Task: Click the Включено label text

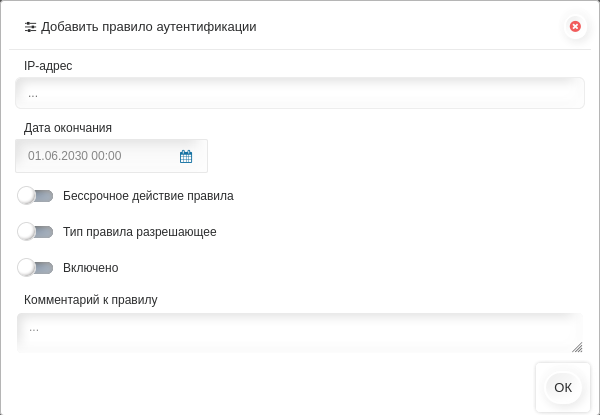Action: tap(91, 268)
